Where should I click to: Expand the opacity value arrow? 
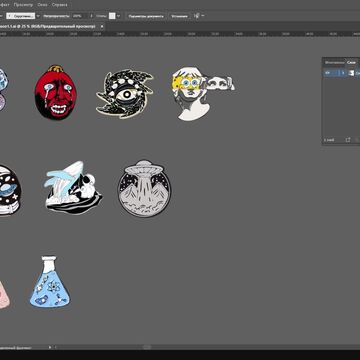[92, 16]
